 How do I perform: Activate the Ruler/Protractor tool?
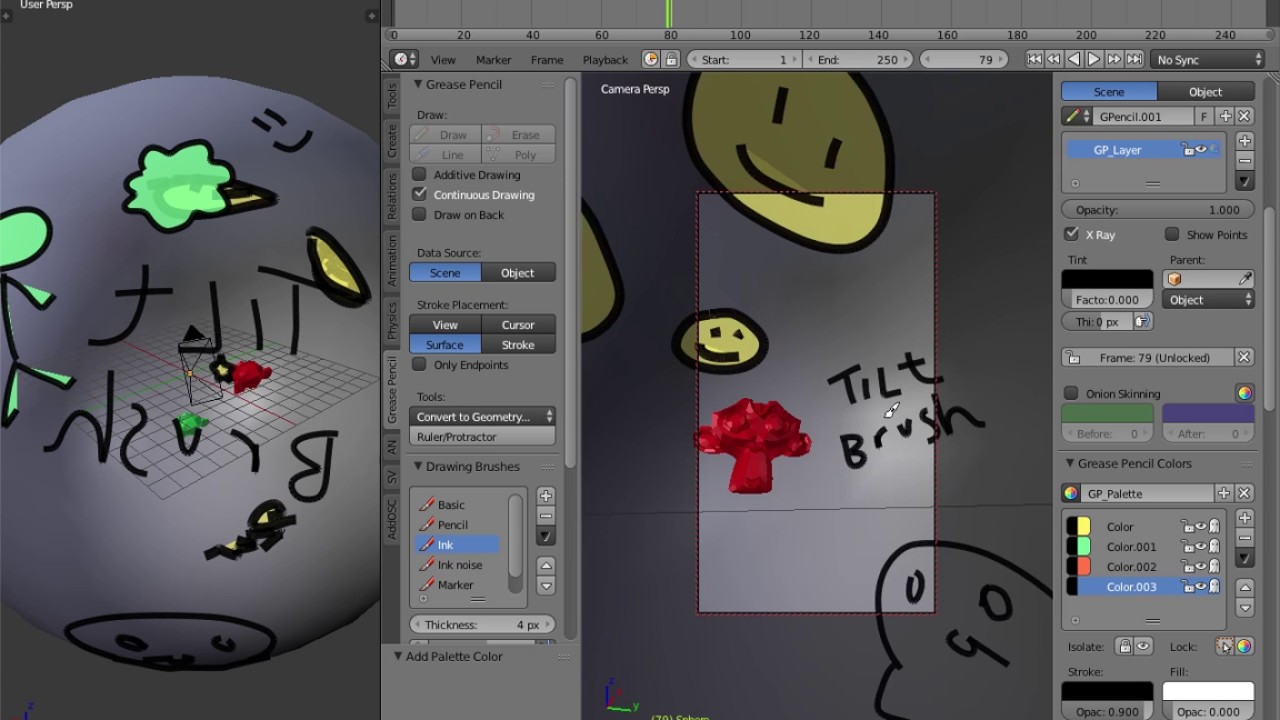(x=482, y=436)
